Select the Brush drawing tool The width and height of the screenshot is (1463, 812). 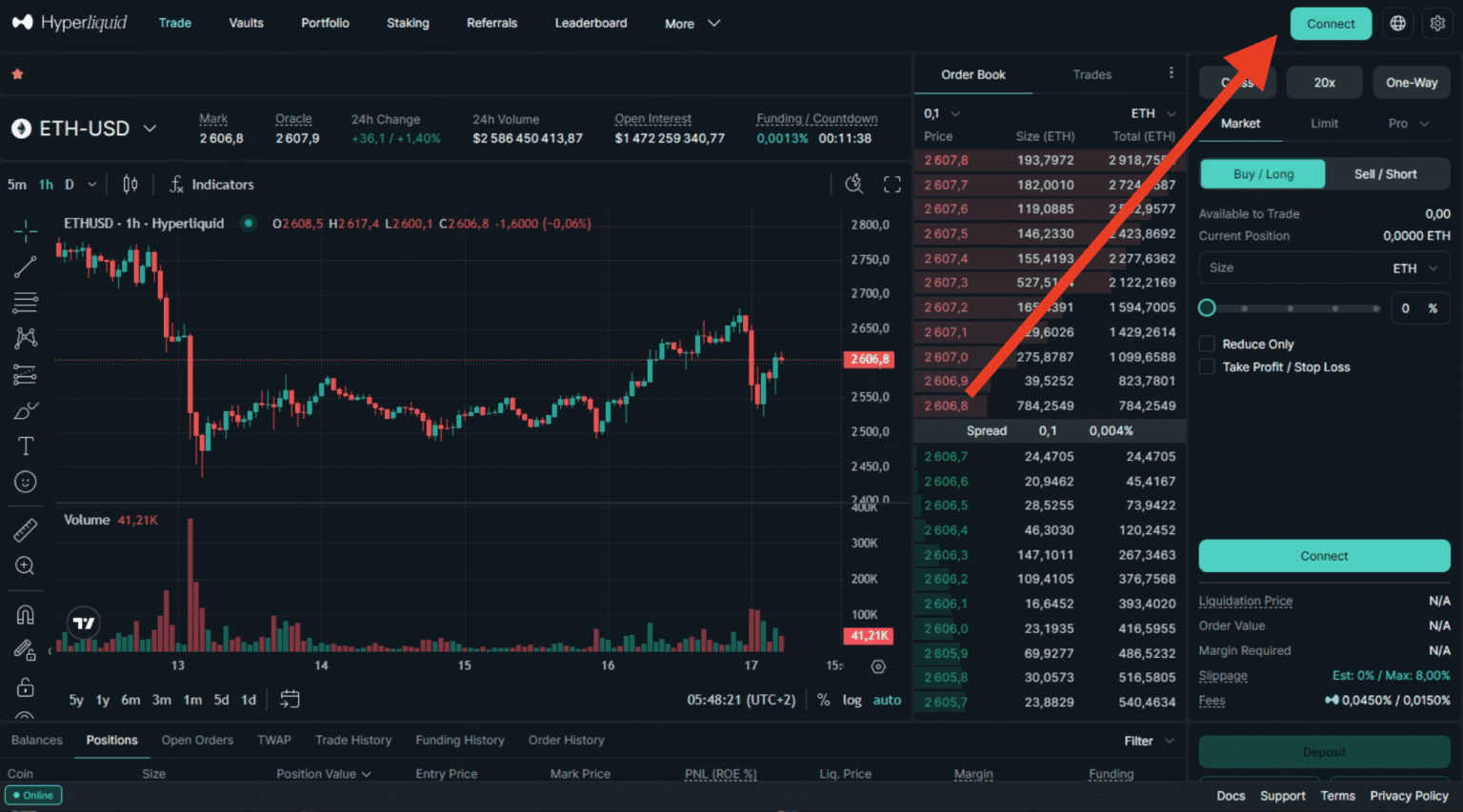coord(24,409)
